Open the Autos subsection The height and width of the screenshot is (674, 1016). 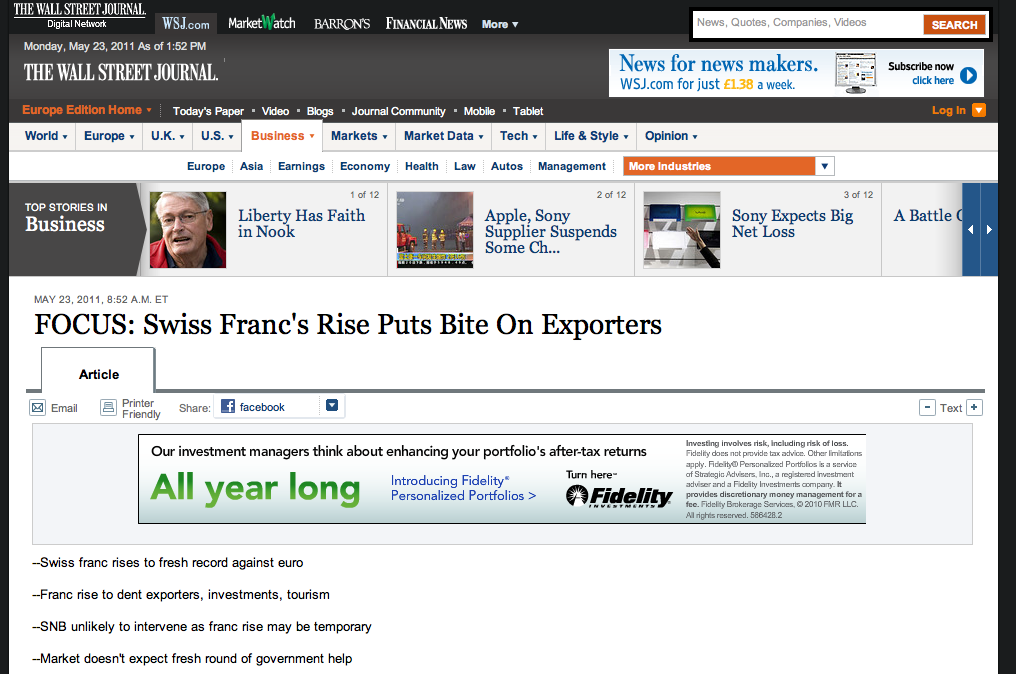[x=507, y=167]
